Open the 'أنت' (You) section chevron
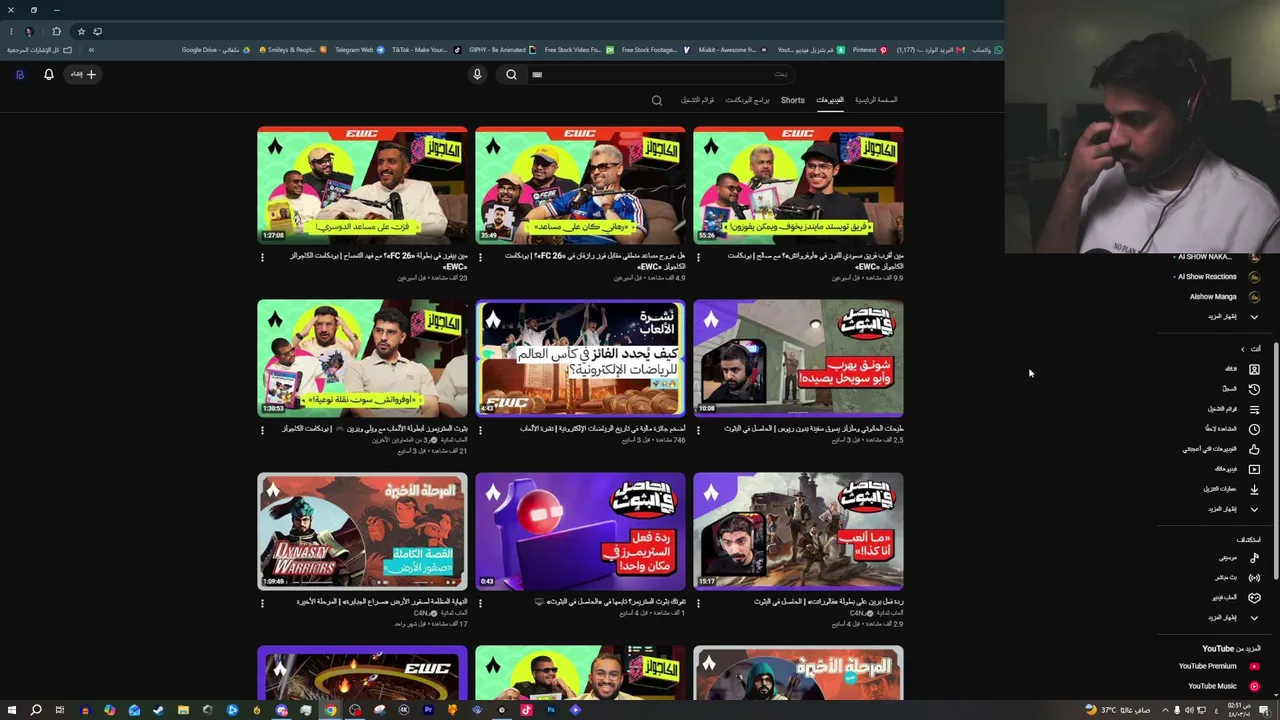Screen dimensions: 1280x720 click(x=1243, y=349)
